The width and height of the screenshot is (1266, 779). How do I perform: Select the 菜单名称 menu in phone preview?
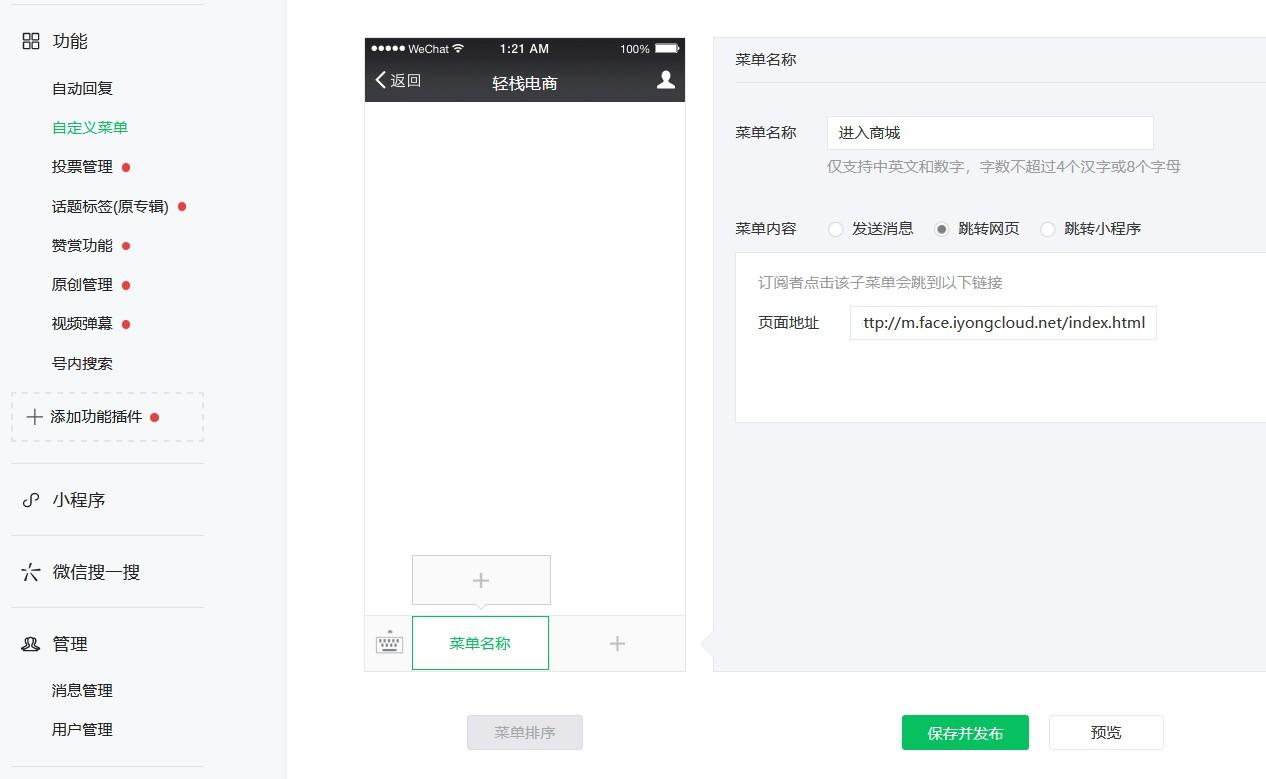click(x=480, y=643)
